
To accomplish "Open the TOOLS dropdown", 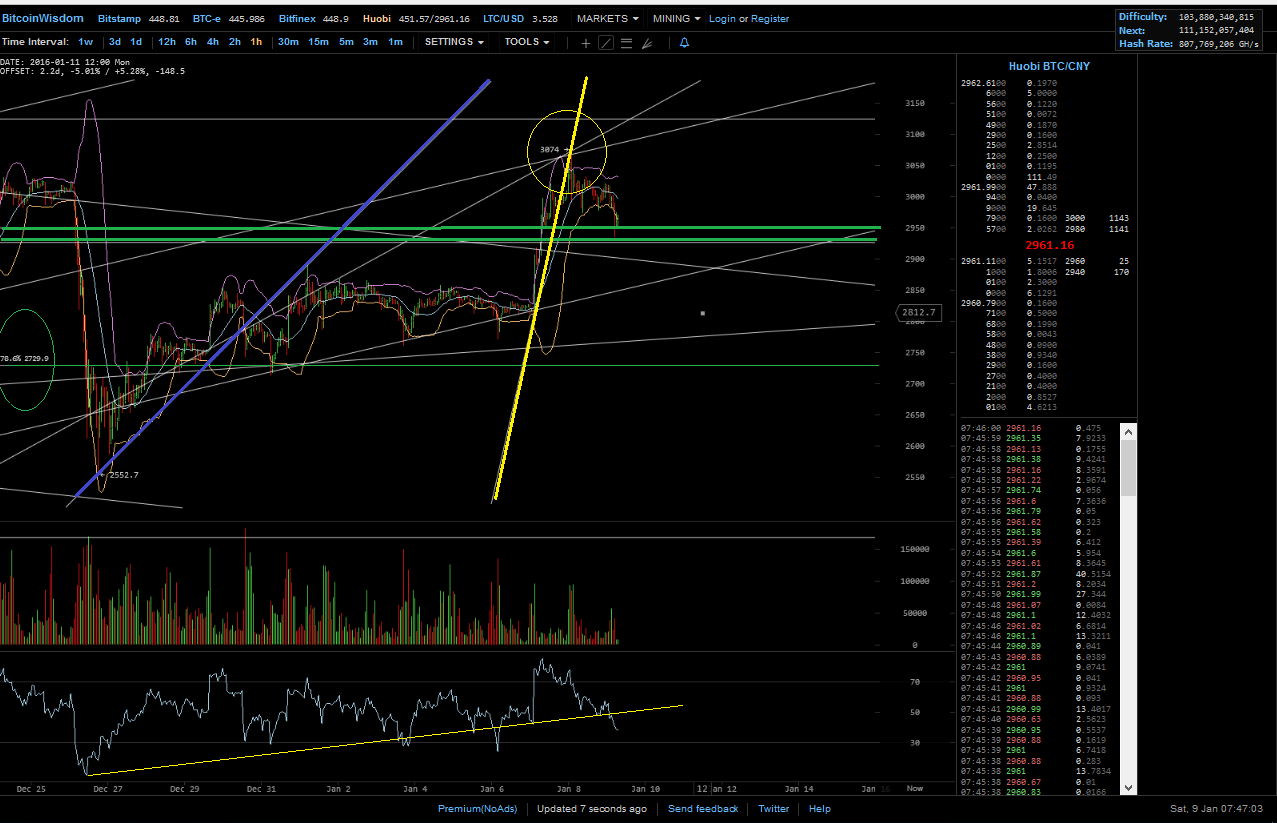I will click(x=527, y=42).
